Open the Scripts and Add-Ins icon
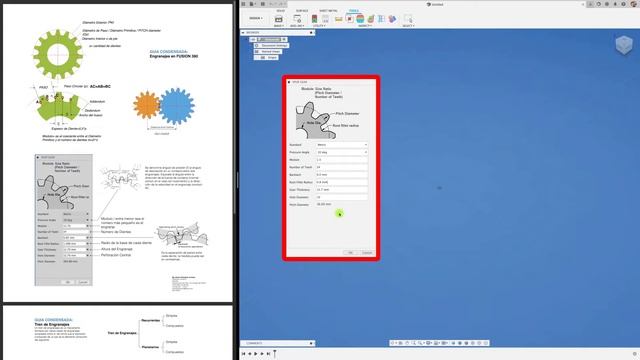 click(297, 19)
